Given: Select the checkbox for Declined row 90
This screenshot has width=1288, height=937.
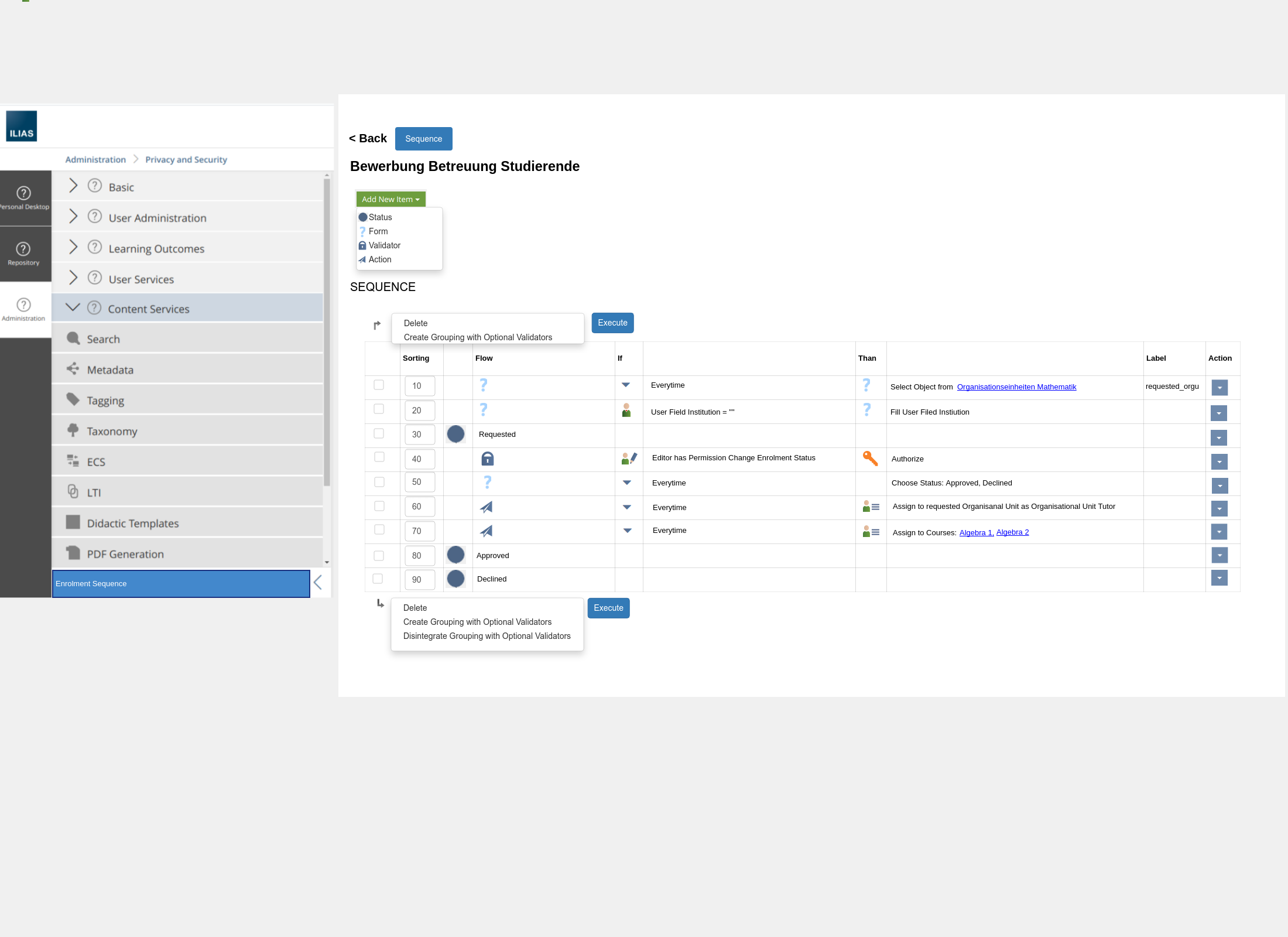Looking at the screenshot, I should click(378, 579).
